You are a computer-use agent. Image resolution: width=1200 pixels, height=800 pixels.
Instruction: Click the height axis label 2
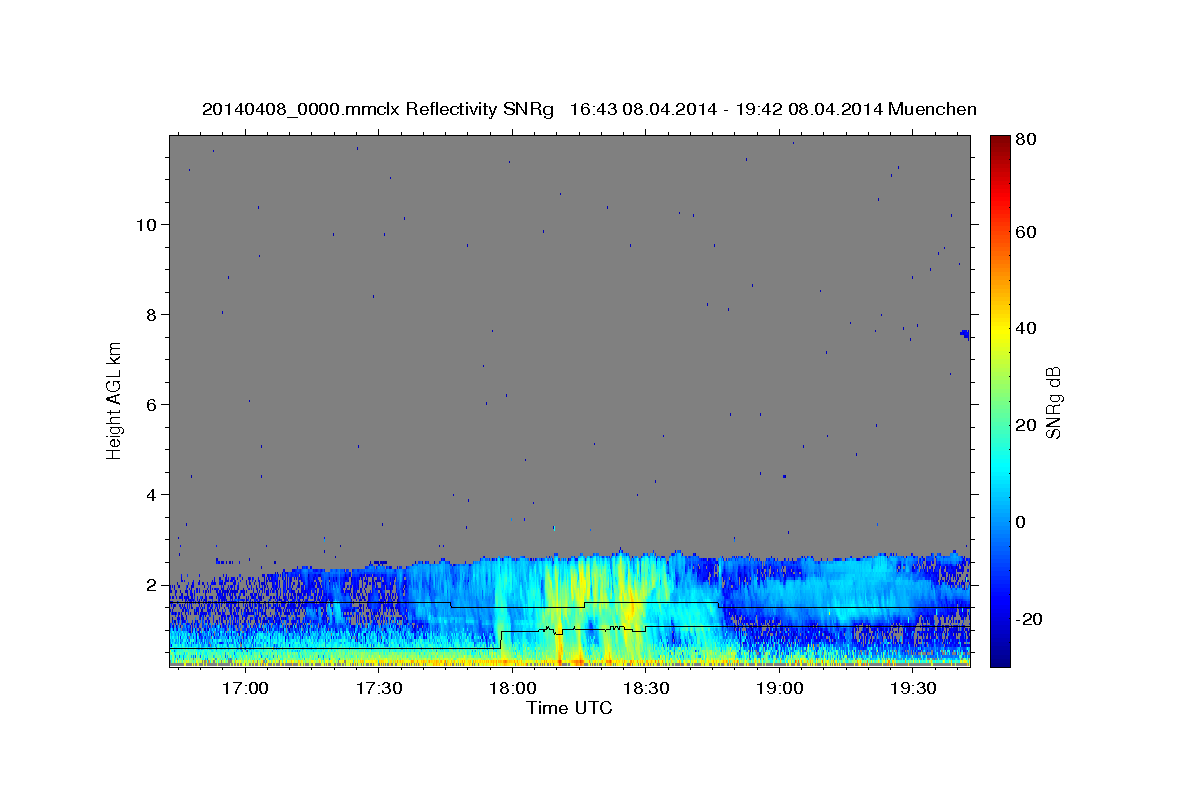pyautogui.click(x=152, y=584)
